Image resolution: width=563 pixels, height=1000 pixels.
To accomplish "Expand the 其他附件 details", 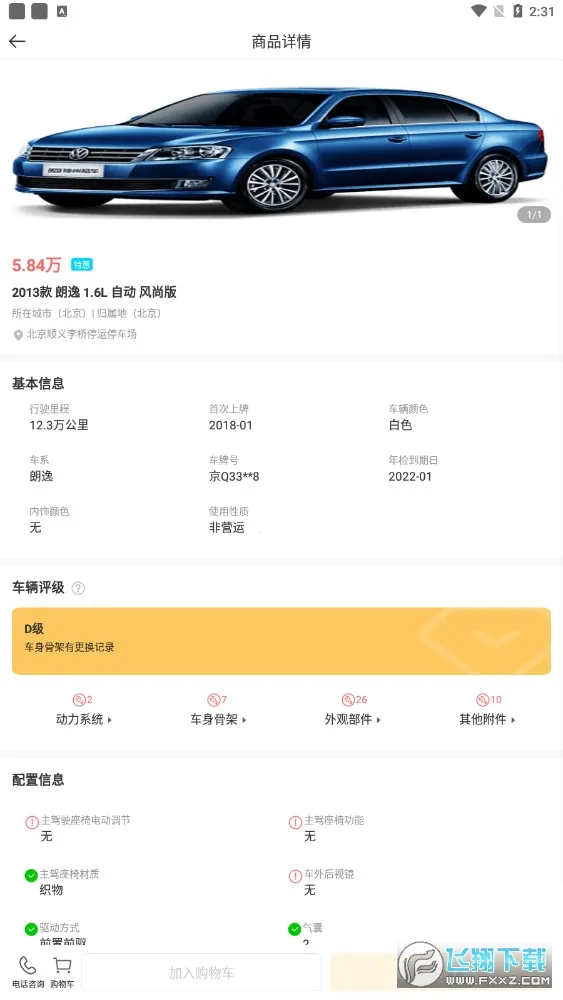I will [x=488, y=719].
